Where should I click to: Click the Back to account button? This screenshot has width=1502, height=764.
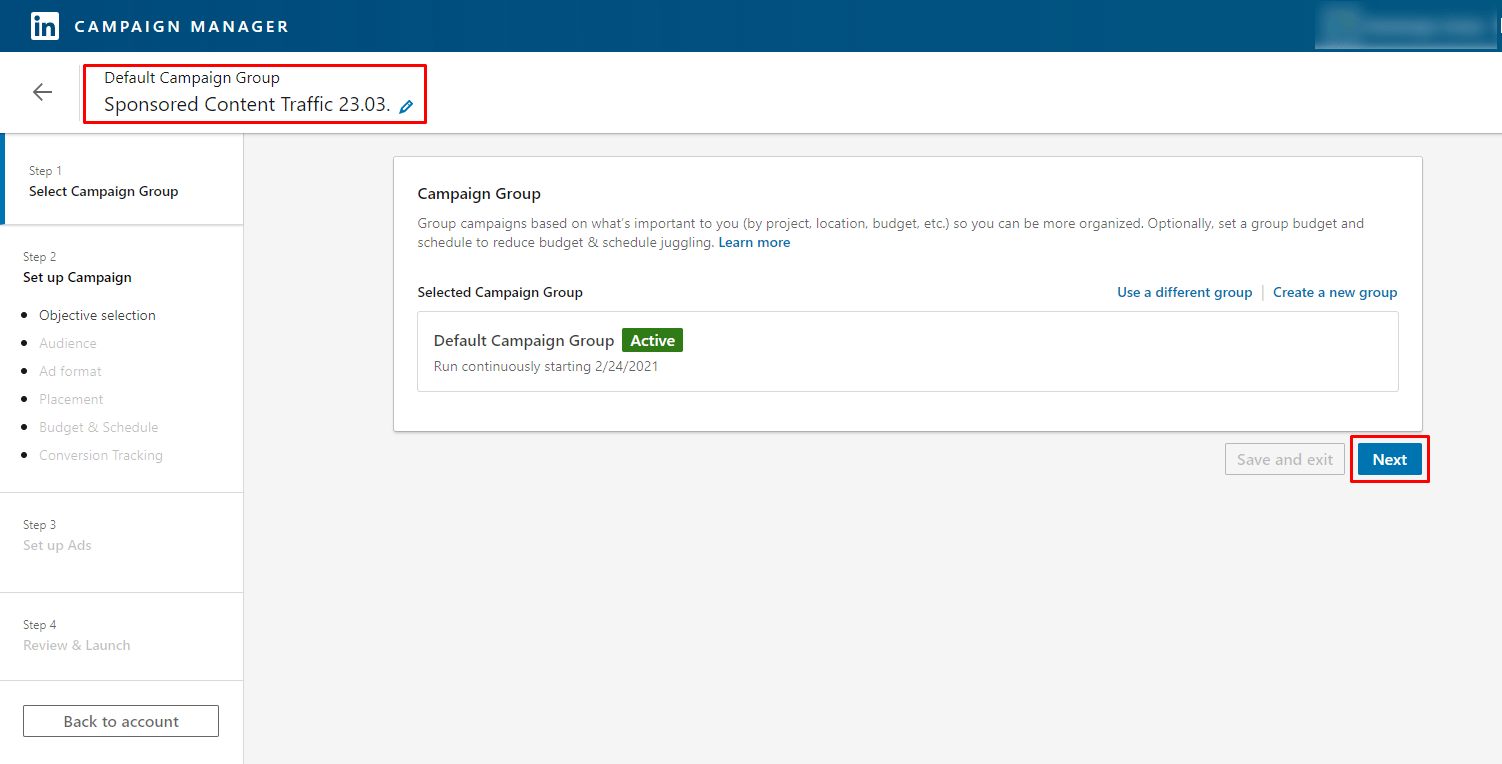(121, 722)
